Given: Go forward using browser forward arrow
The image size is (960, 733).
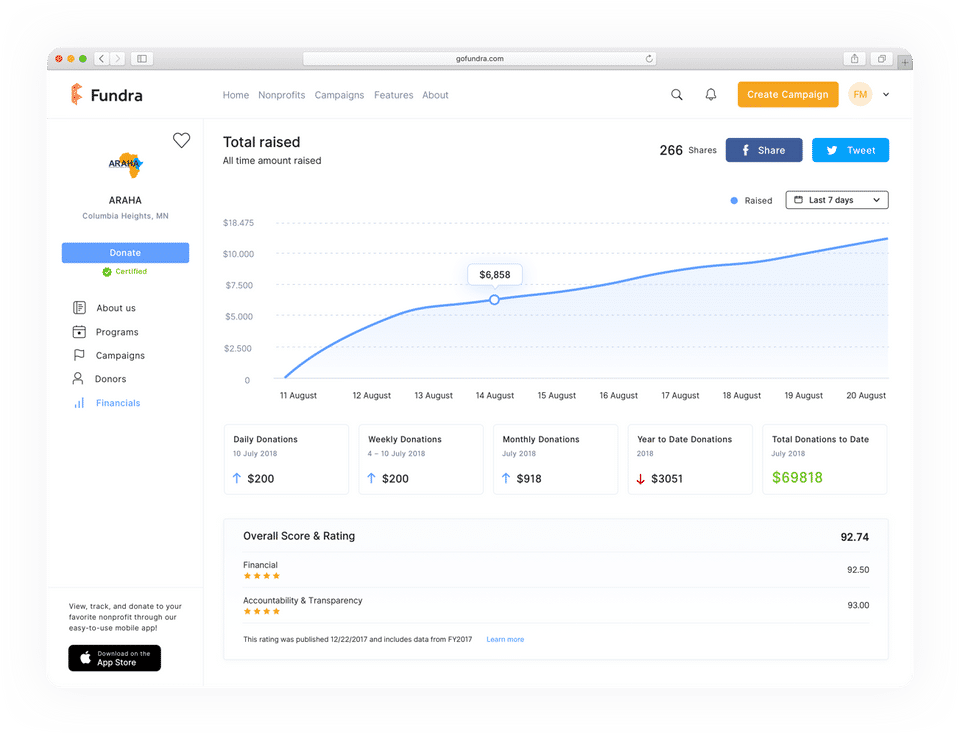Looking at the screenshot, I should [x=118, y=59].
